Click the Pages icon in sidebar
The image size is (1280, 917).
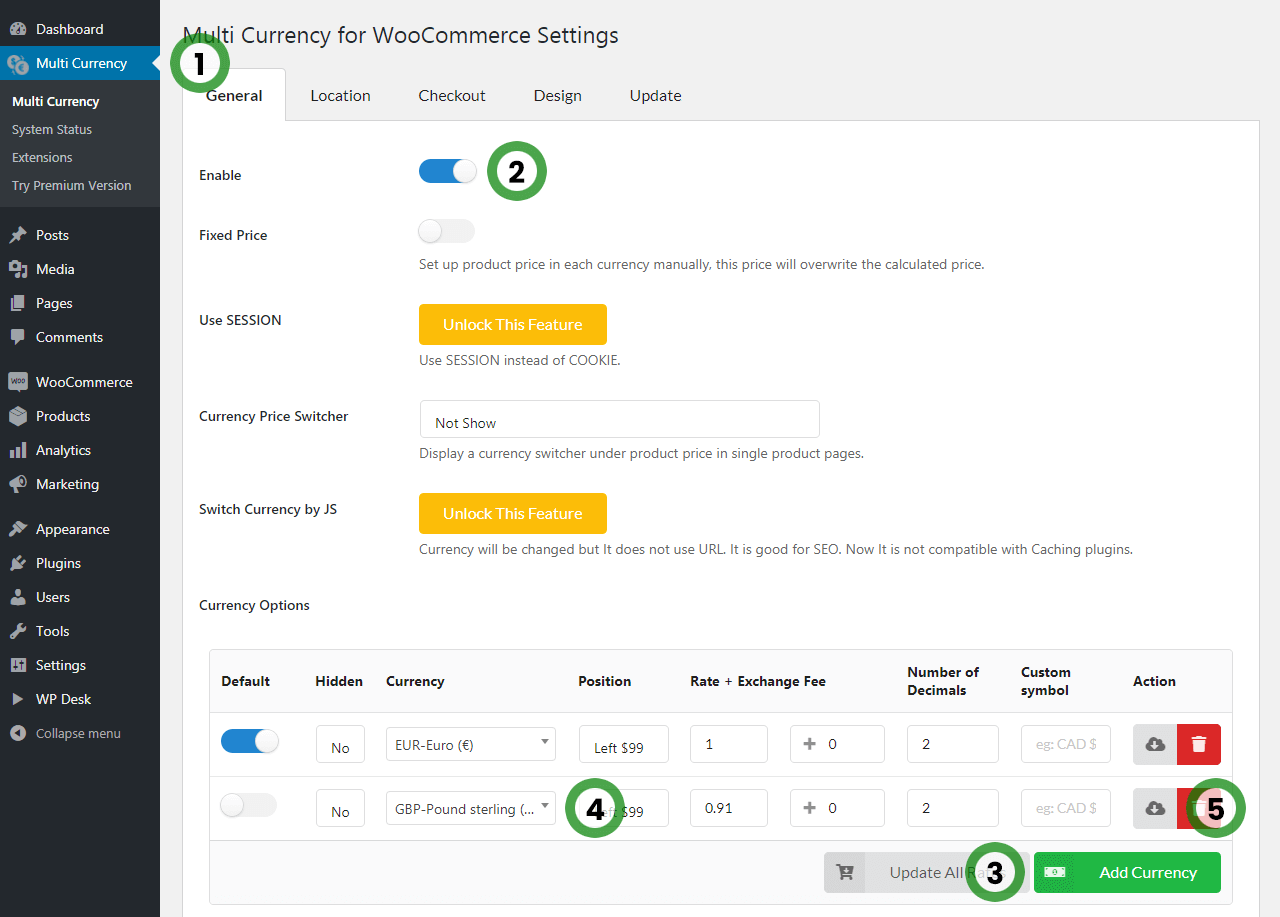coord(18,303)
